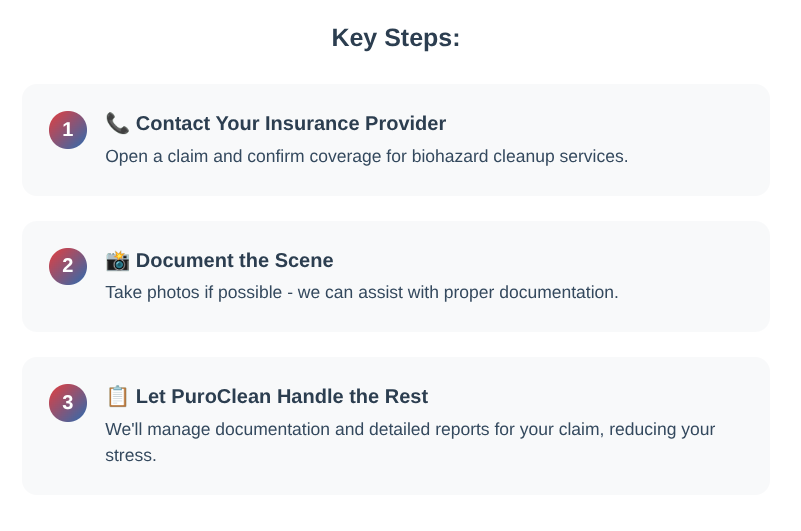
Task: Click the third step card background
Action: tap(396, 426)
